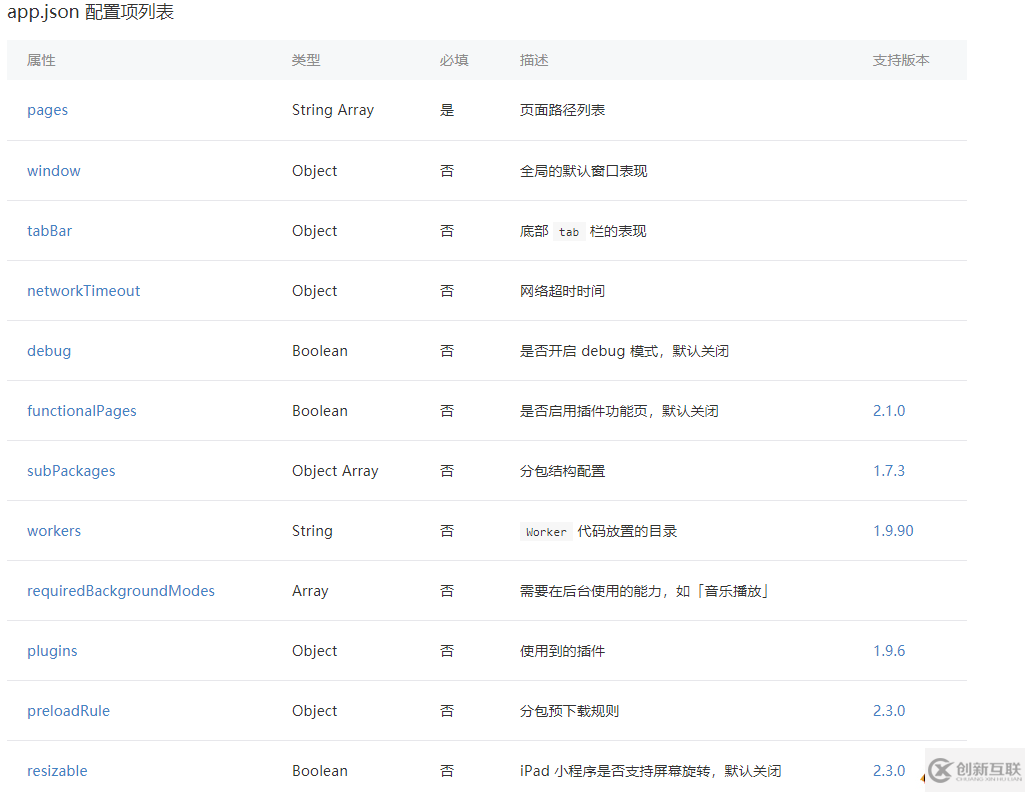This screenshot has width=1025, height=792.
Task: Click version 2.3.0 in preloadRule row
Action: (x=889, y=711)
